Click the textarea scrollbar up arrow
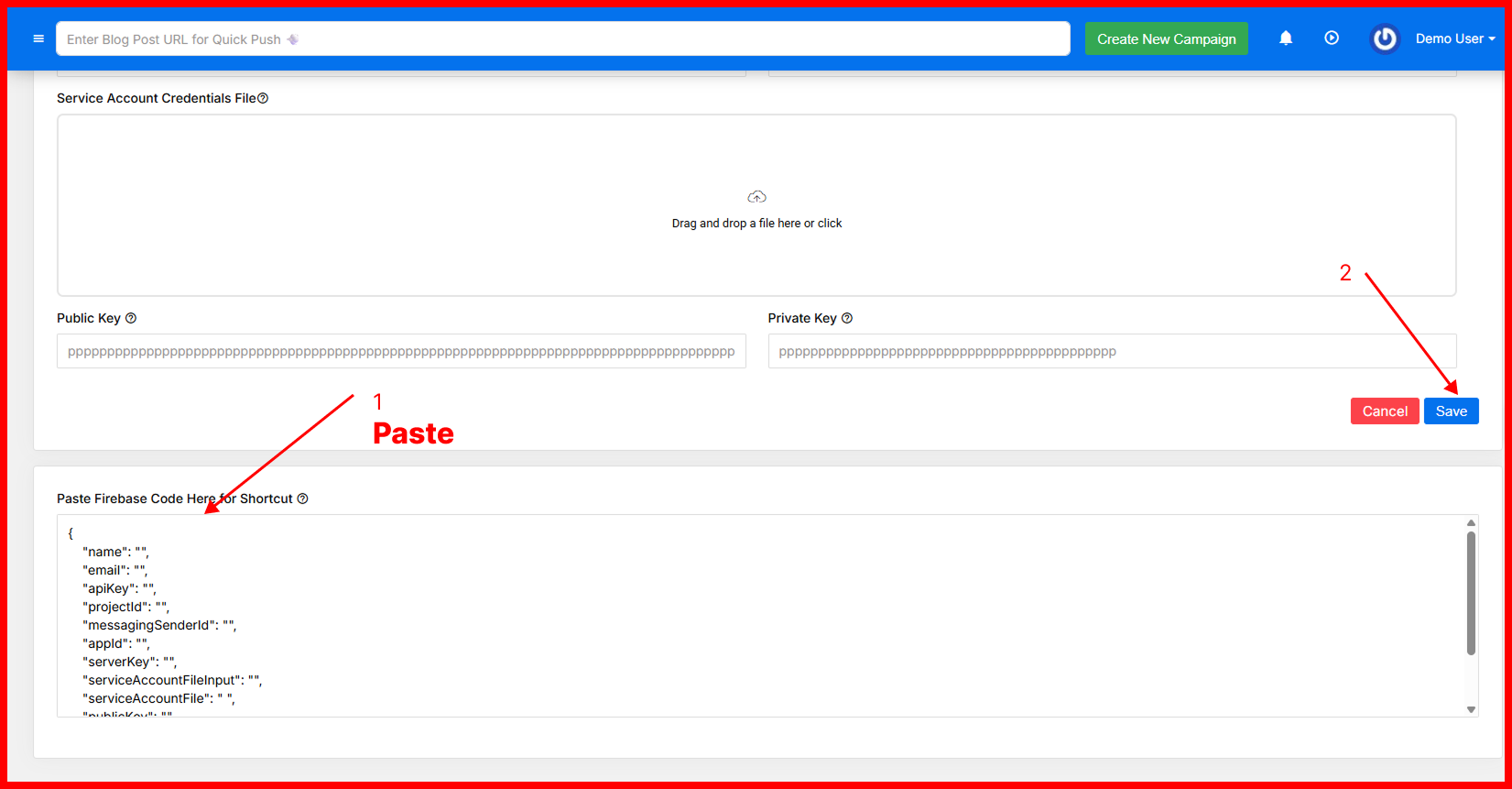Image resolution: width=1512 pixels, height=789 pixels. [1472, 522]
